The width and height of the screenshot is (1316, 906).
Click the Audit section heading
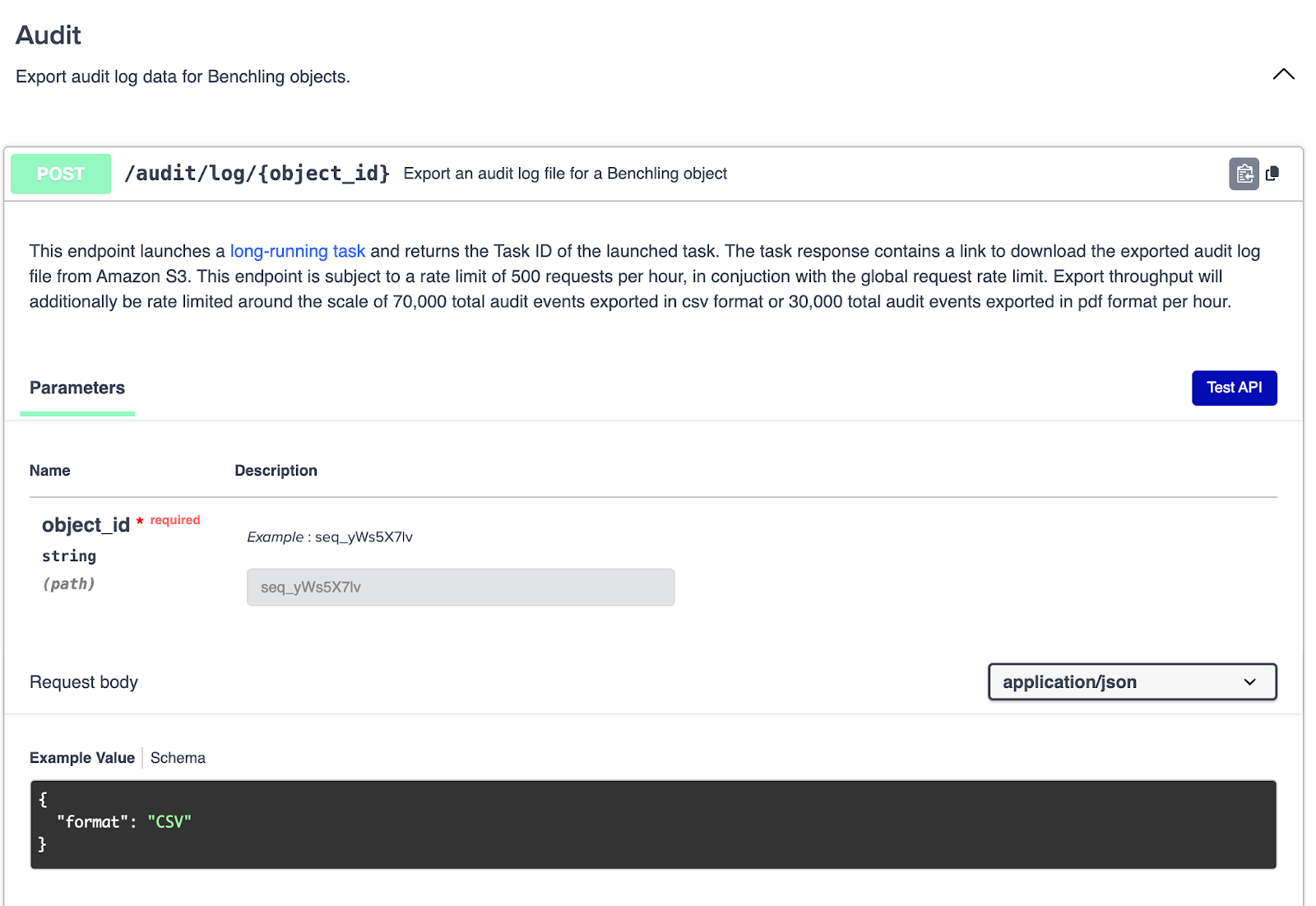49,35
